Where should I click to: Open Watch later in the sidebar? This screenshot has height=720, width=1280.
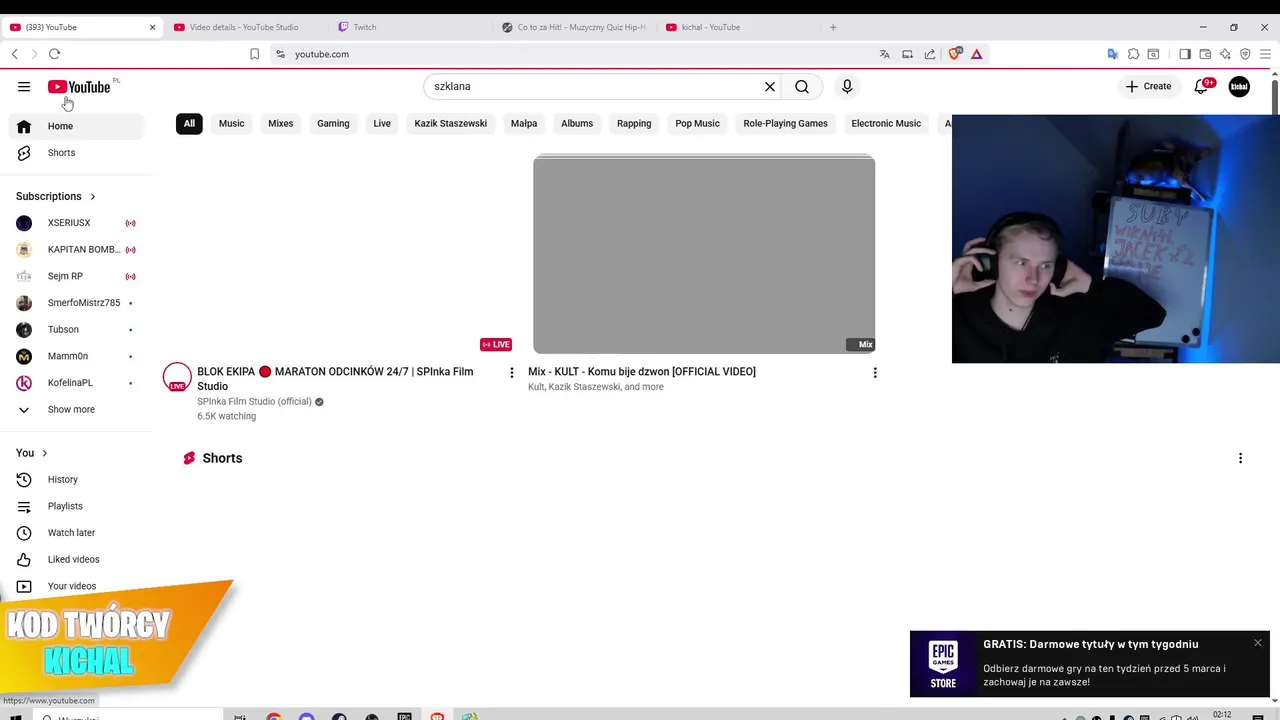pyautogui.click(x=76, y=533)
